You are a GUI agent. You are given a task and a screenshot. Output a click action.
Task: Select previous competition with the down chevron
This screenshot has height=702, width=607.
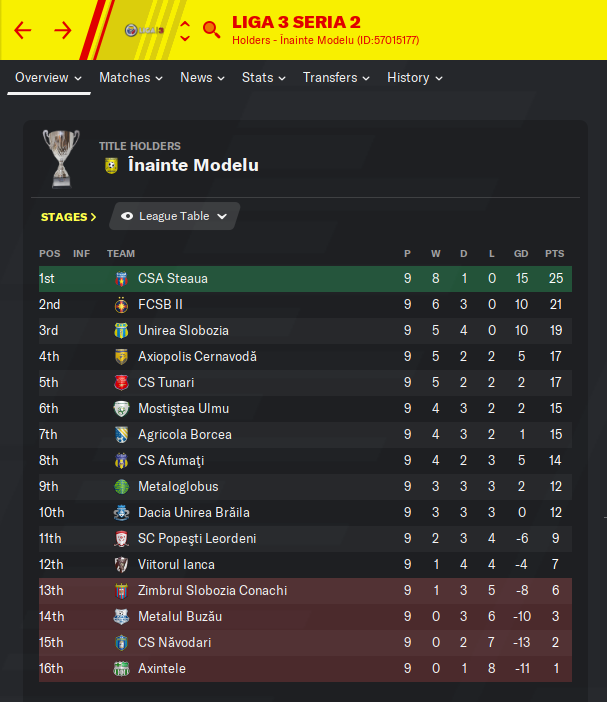pyautogui.click(x=185, y=38)
